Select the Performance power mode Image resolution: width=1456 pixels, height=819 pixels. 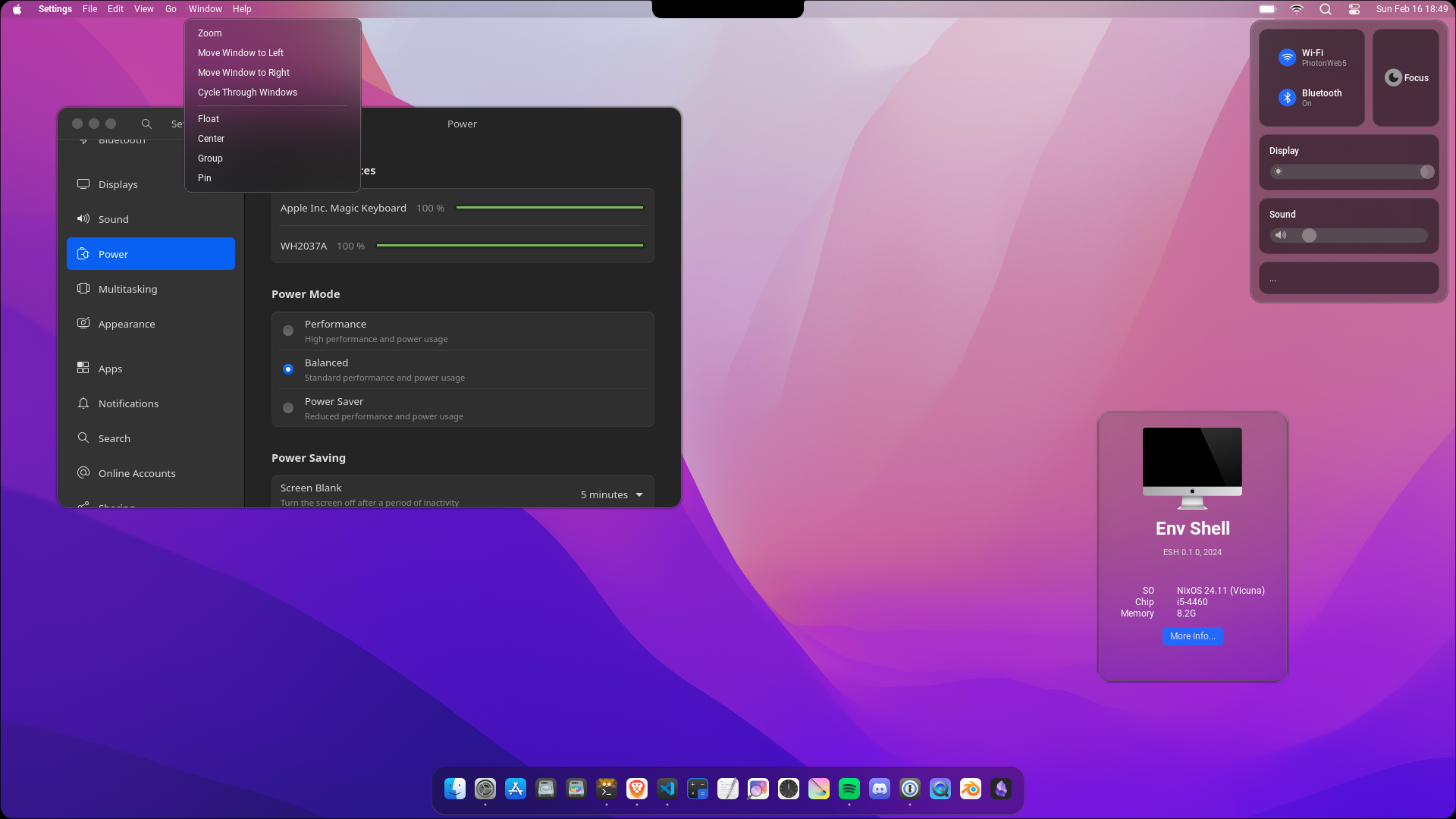point(288,331)
